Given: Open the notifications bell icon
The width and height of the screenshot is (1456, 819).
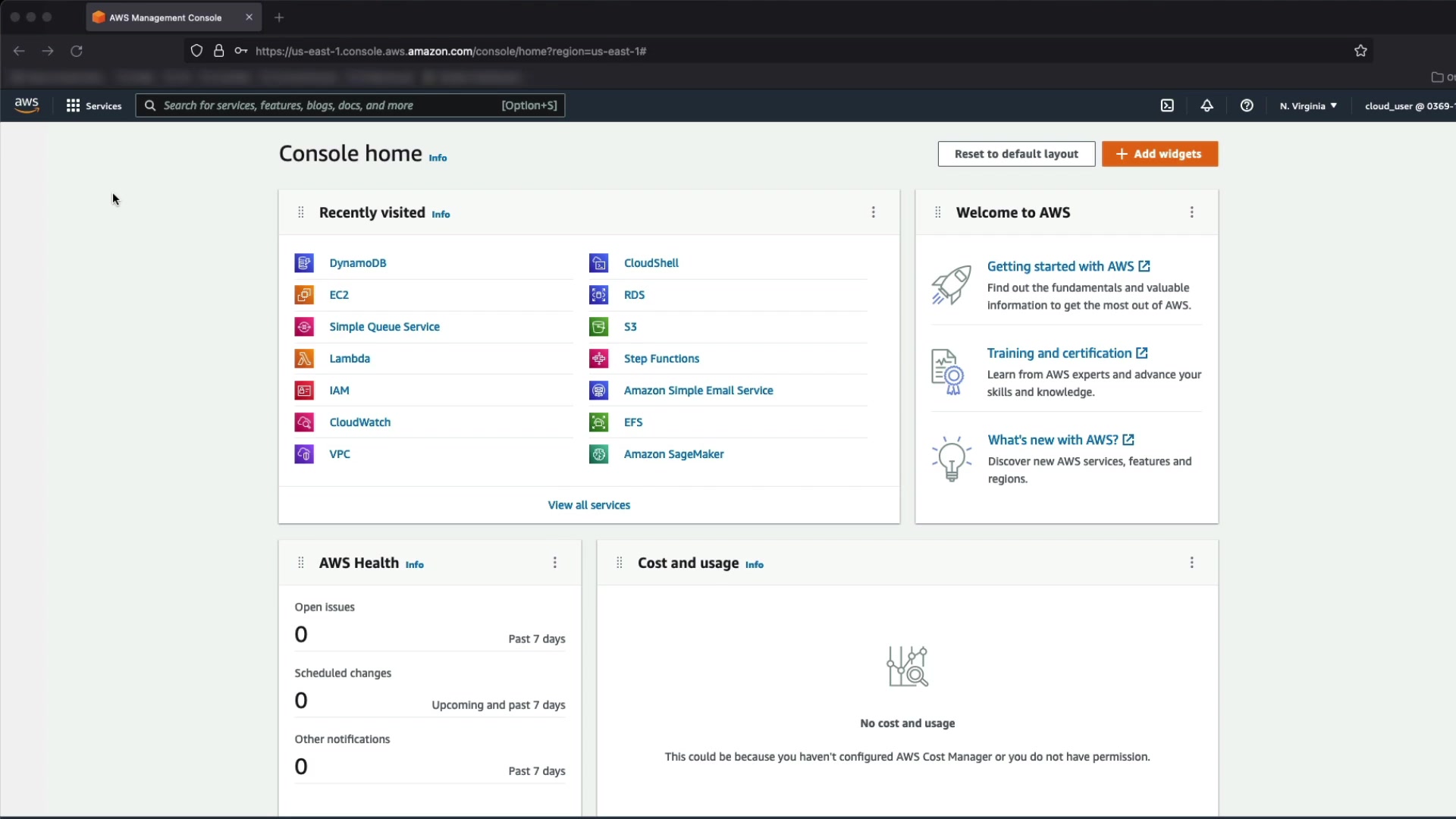Looking at the screenshot, I should pyautogui.click(x=1207, y=105).
